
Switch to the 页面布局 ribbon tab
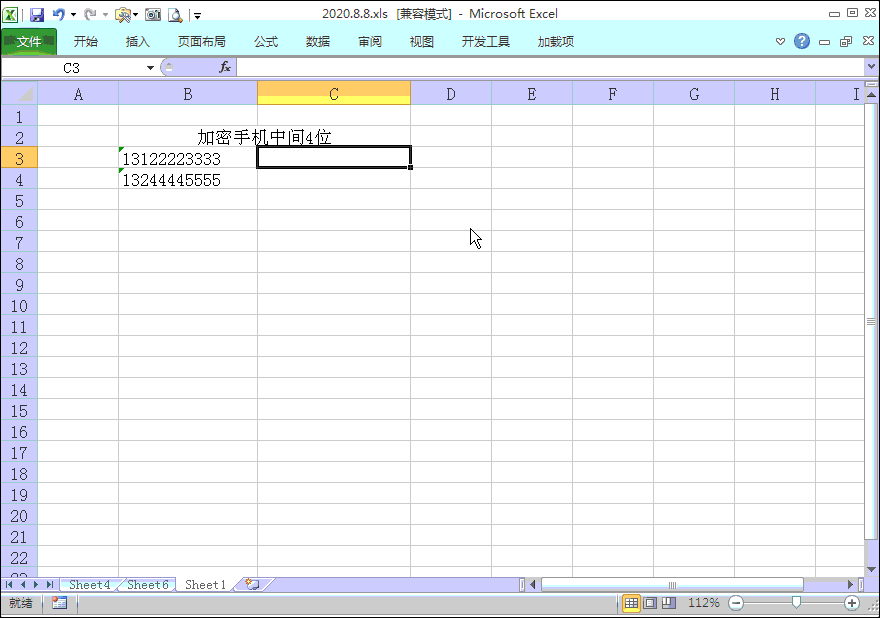201,42
